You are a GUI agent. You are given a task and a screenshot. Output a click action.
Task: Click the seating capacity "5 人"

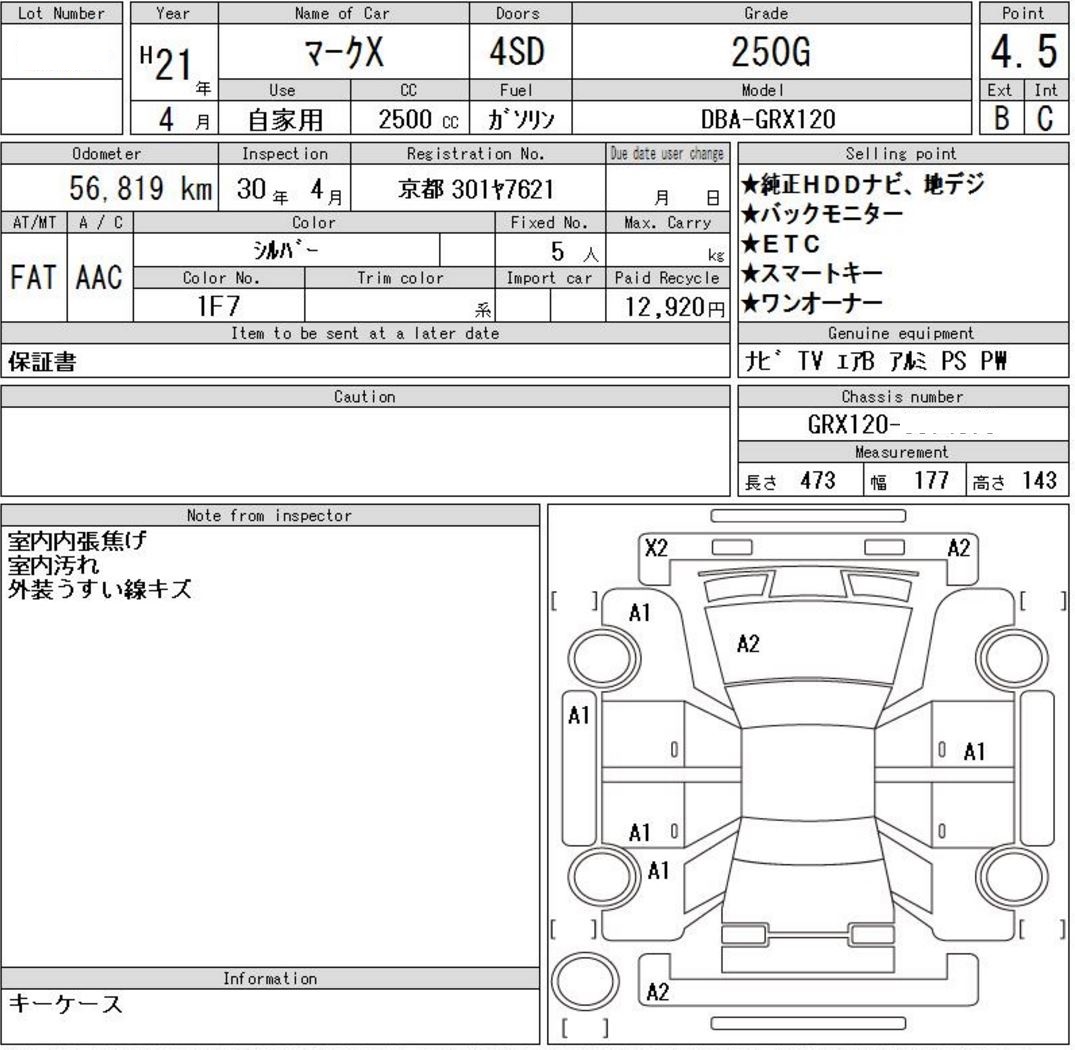point(575,252)
